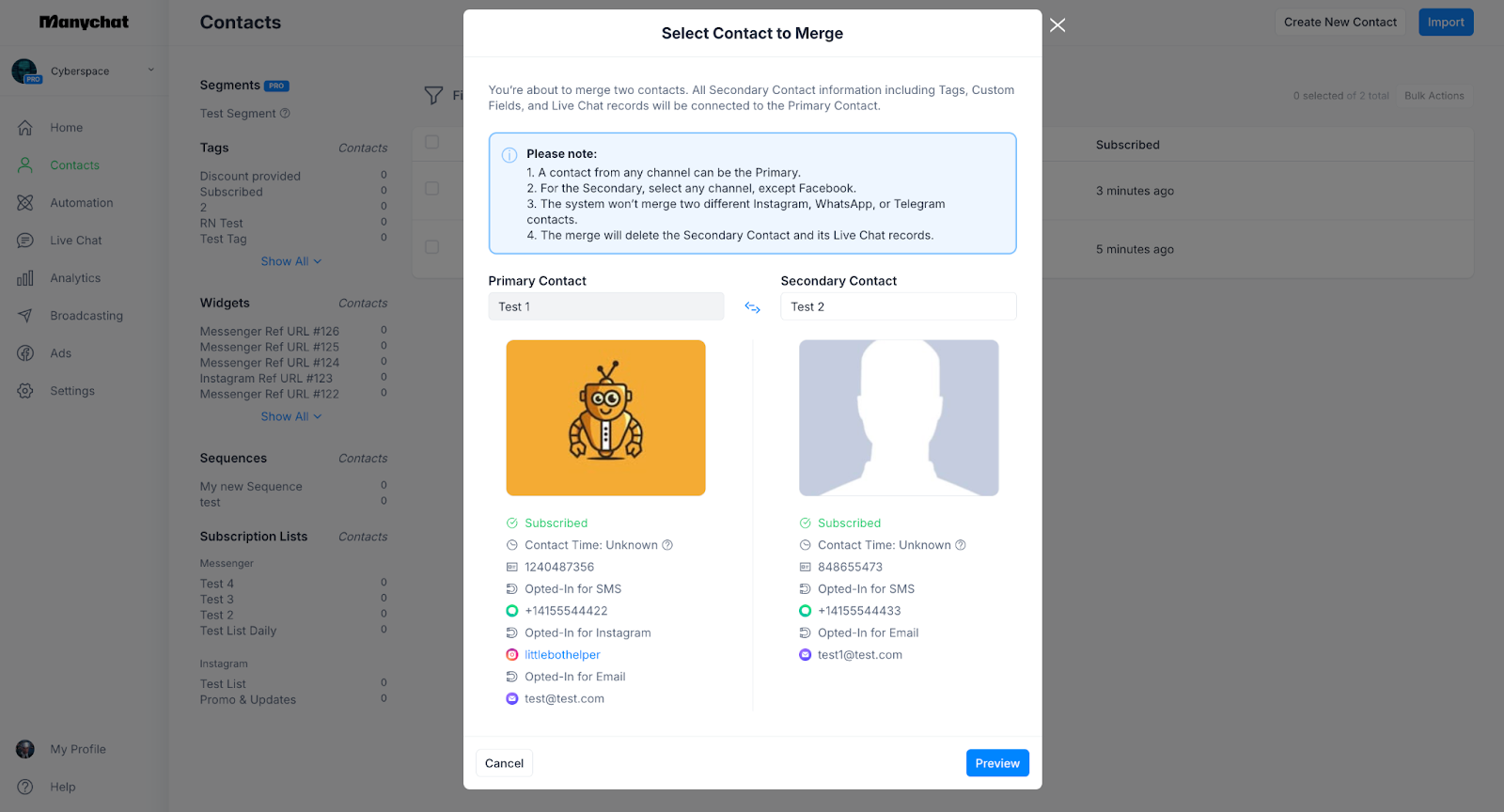Click the swap contacts arrows icon

tap(752, 307)
